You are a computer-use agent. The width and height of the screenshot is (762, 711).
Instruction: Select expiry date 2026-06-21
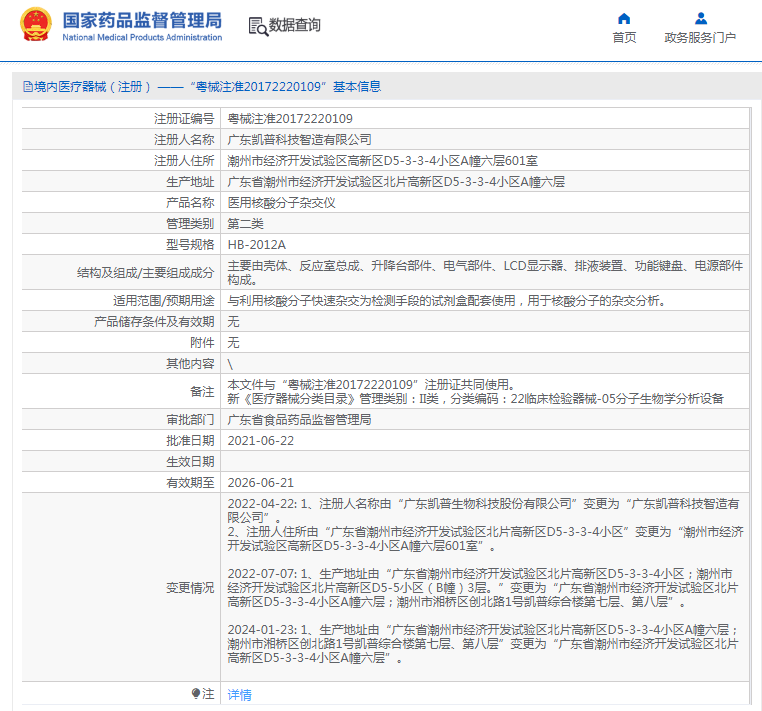click(261, 483)
